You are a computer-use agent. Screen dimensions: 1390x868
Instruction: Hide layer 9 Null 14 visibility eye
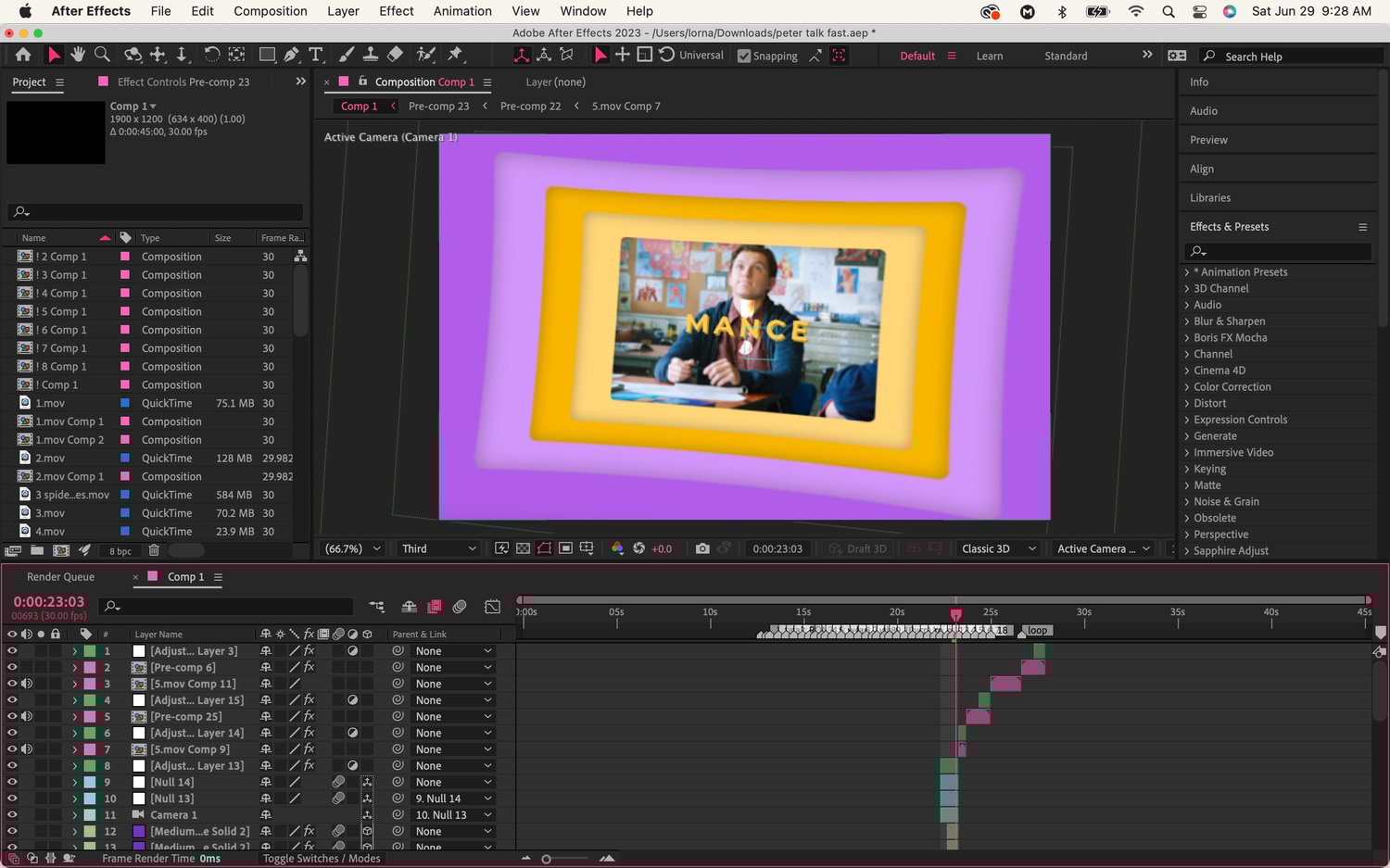12,782
